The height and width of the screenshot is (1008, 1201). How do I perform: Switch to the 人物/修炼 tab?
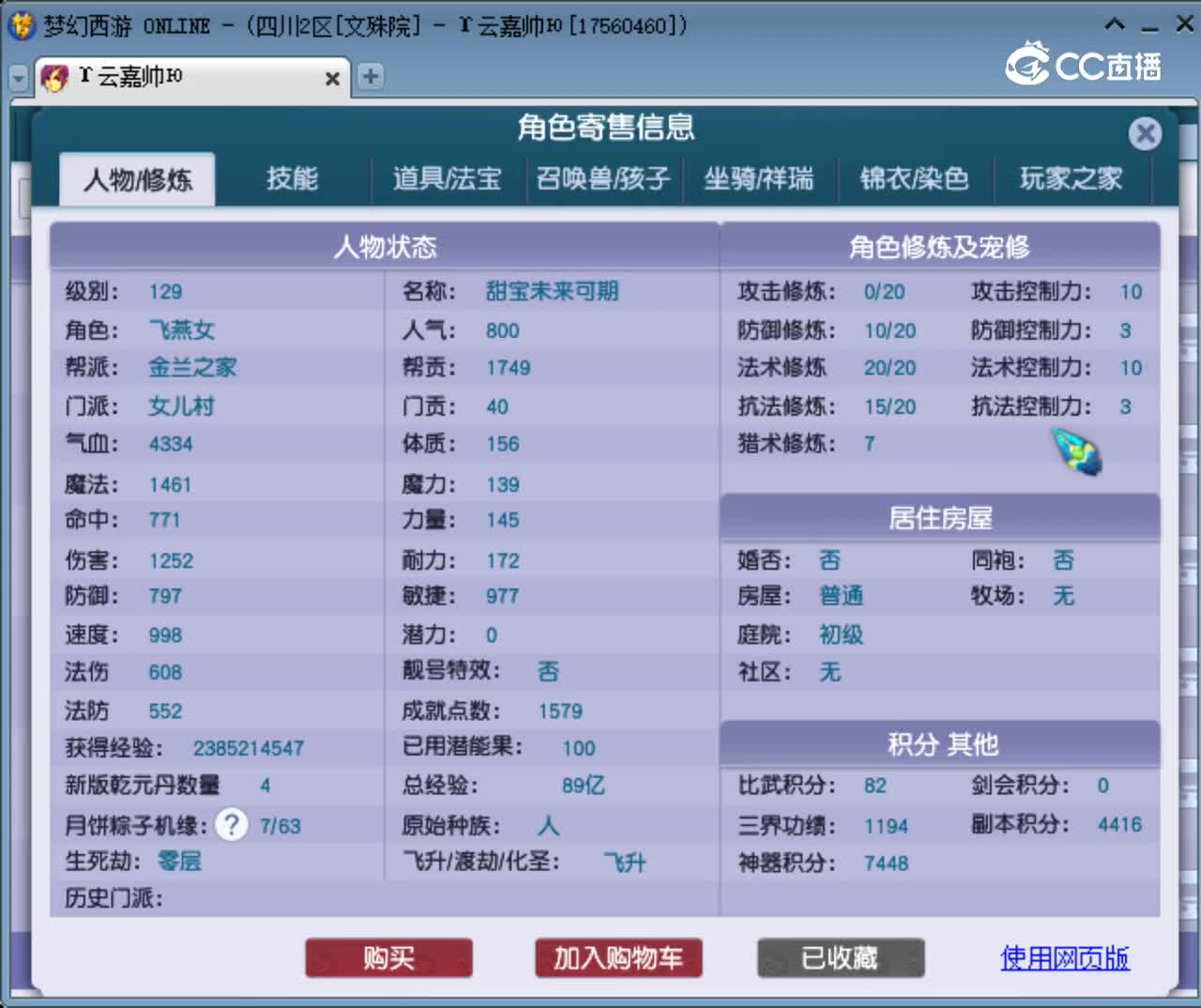pos(137,179)
